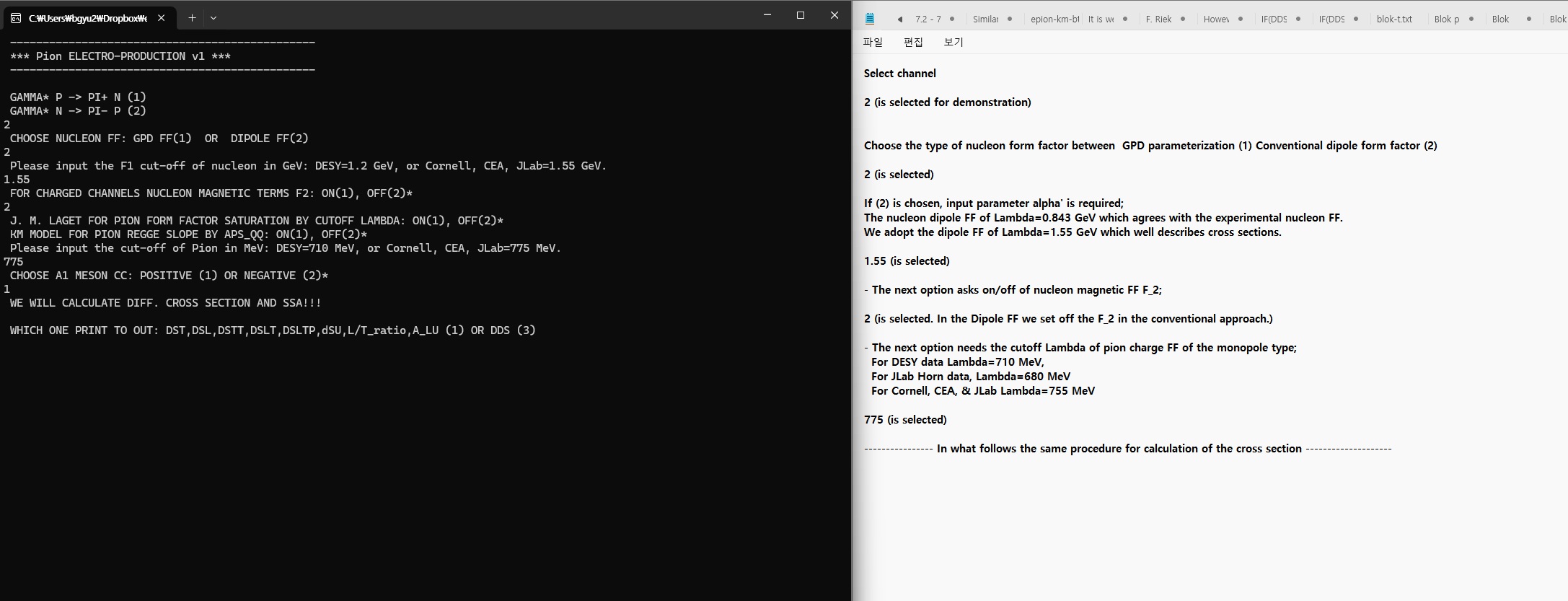Minimize the terminal window

(x=767, y=15)
